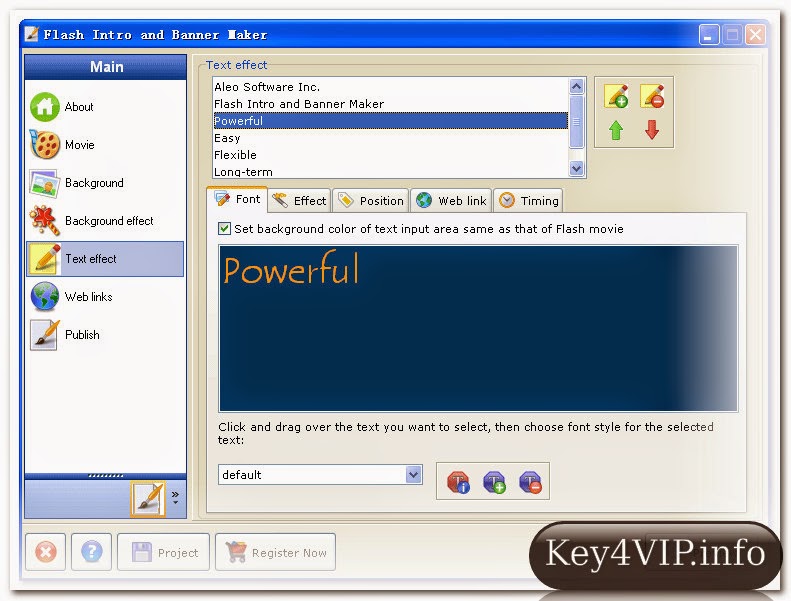This screenshot has width=791, height=601.
Task: Expand sidebar options with double chevron
Action: point(175,497)
